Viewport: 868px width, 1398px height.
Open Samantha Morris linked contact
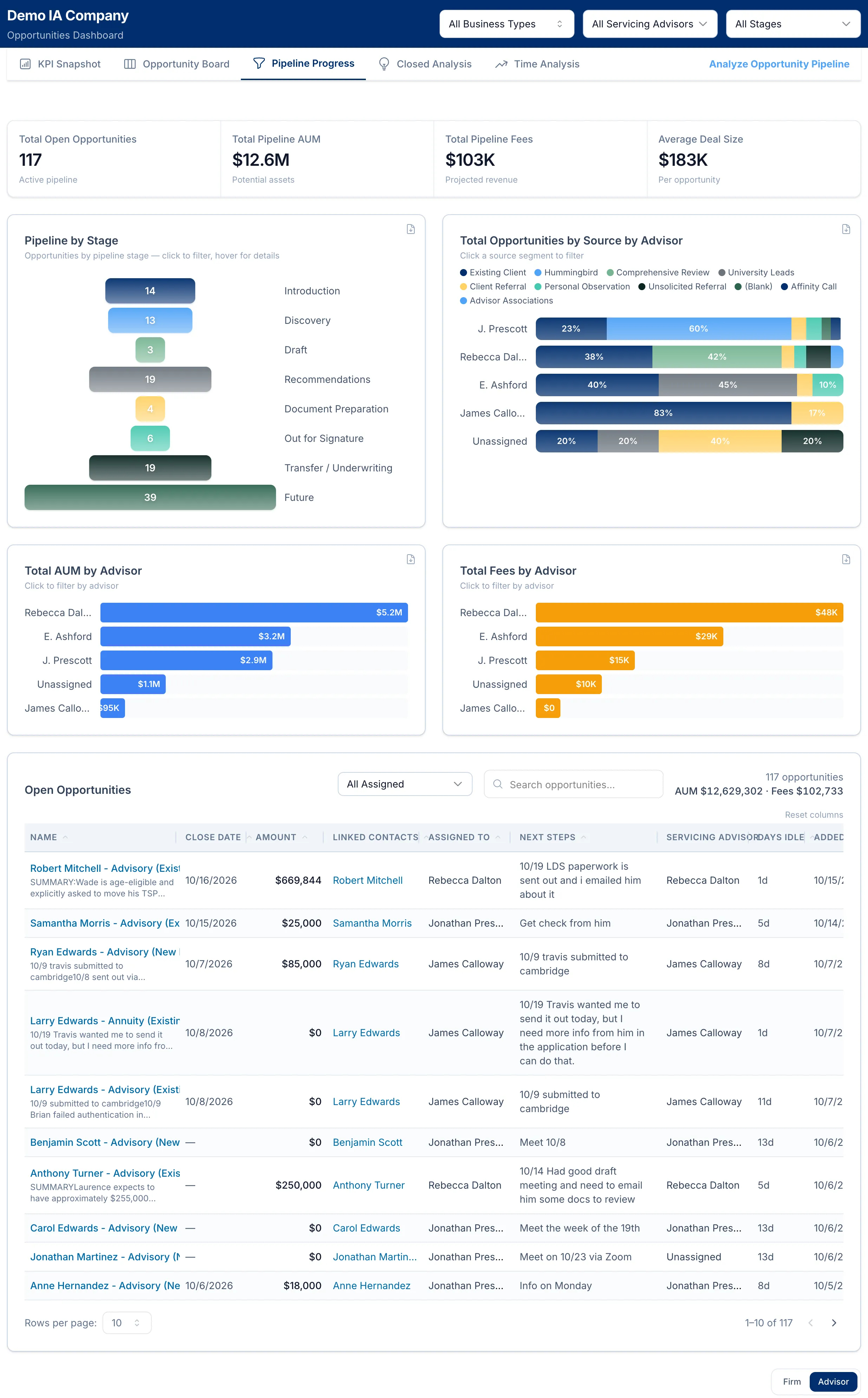pyautogui.click(x=372, y=923)
